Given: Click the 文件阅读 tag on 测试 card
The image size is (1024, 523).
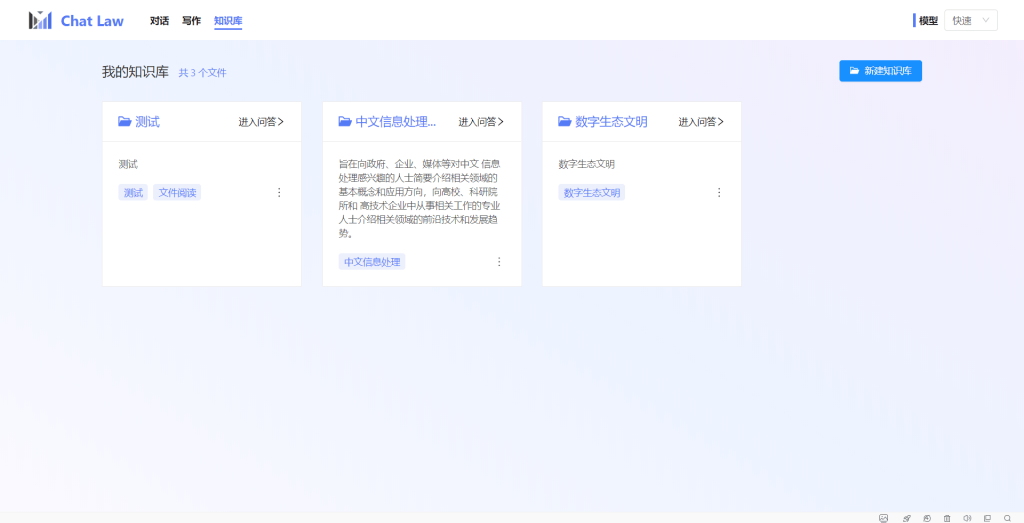Looking at the screenshot, I should [177, 193].
